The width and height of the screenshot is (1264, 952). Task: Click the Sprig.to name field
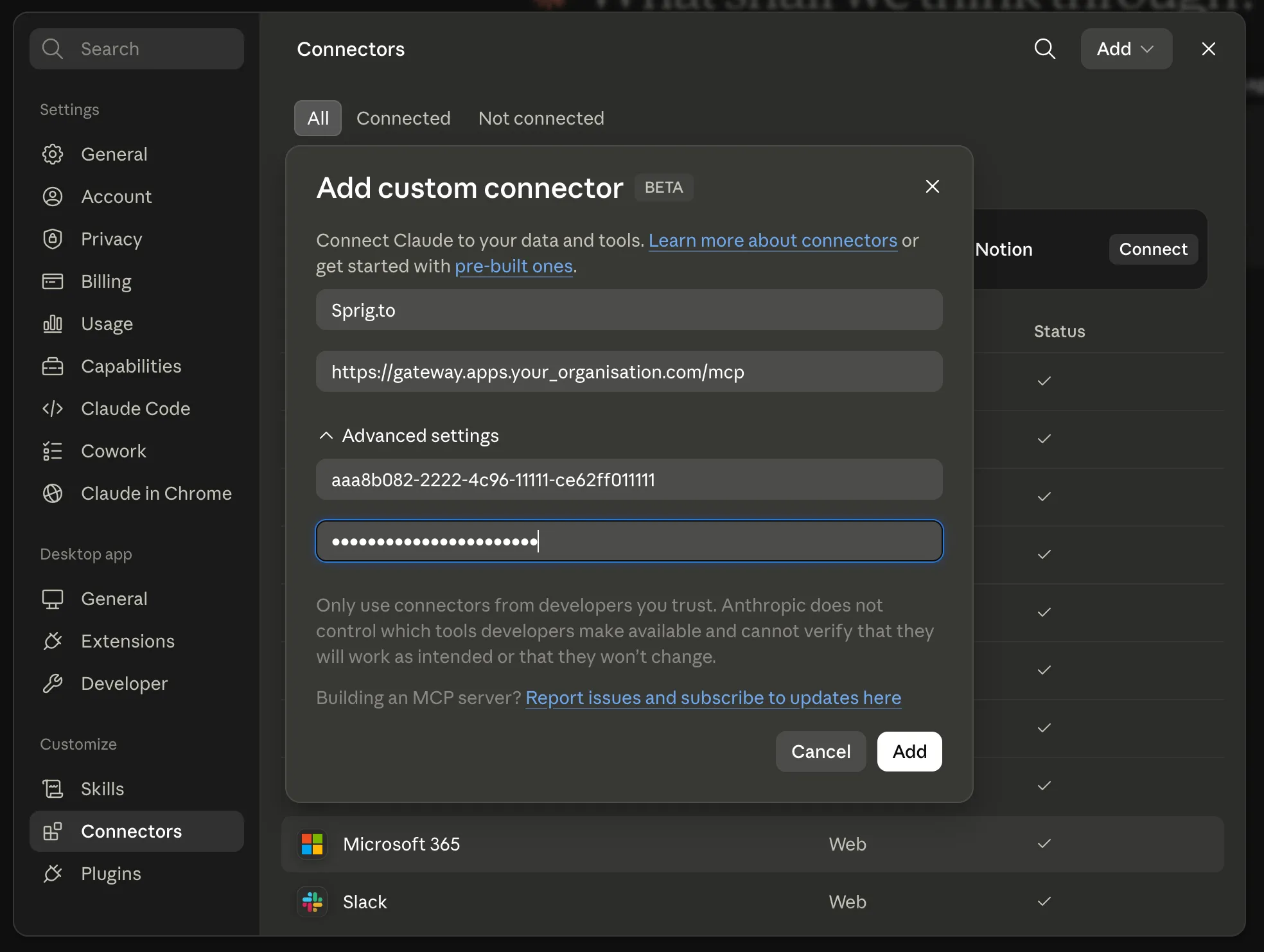[x=629, y=310]
